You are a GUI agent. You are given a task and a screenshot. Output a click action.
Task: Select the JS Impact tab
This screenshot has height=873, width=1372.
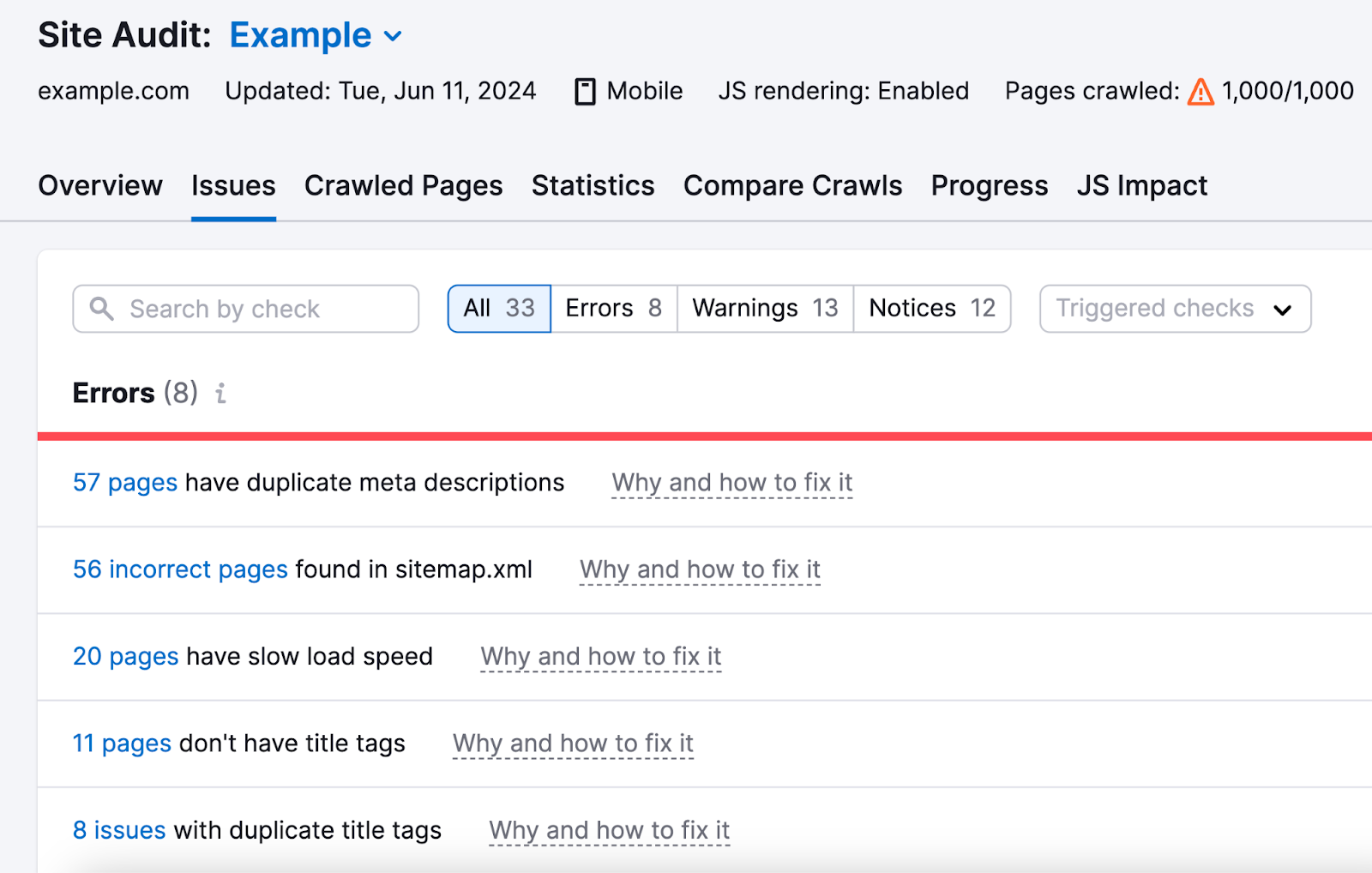1142,185
